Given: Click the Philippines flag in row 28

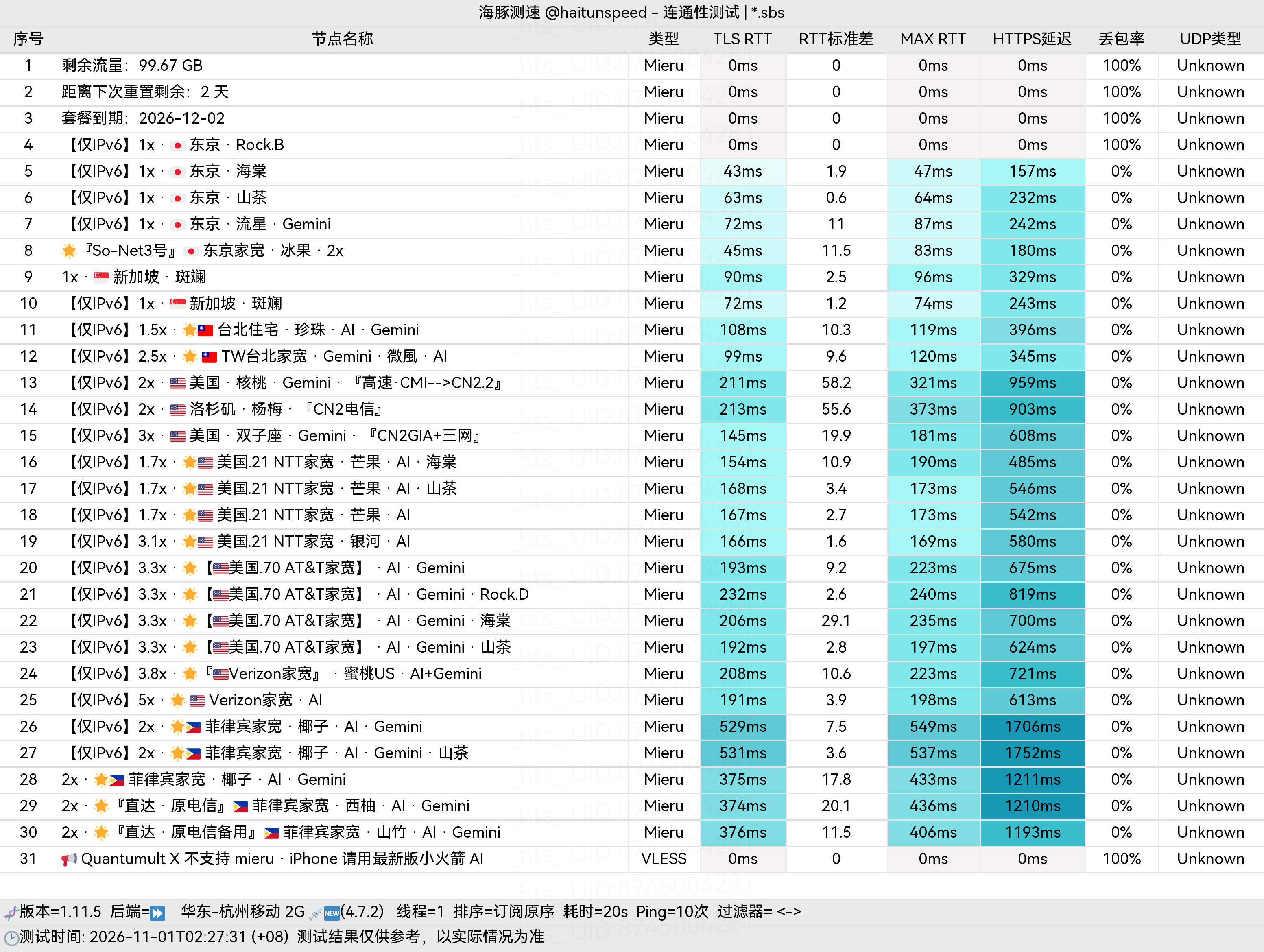Looking at the screenshot, I should [x=117, y=780].
